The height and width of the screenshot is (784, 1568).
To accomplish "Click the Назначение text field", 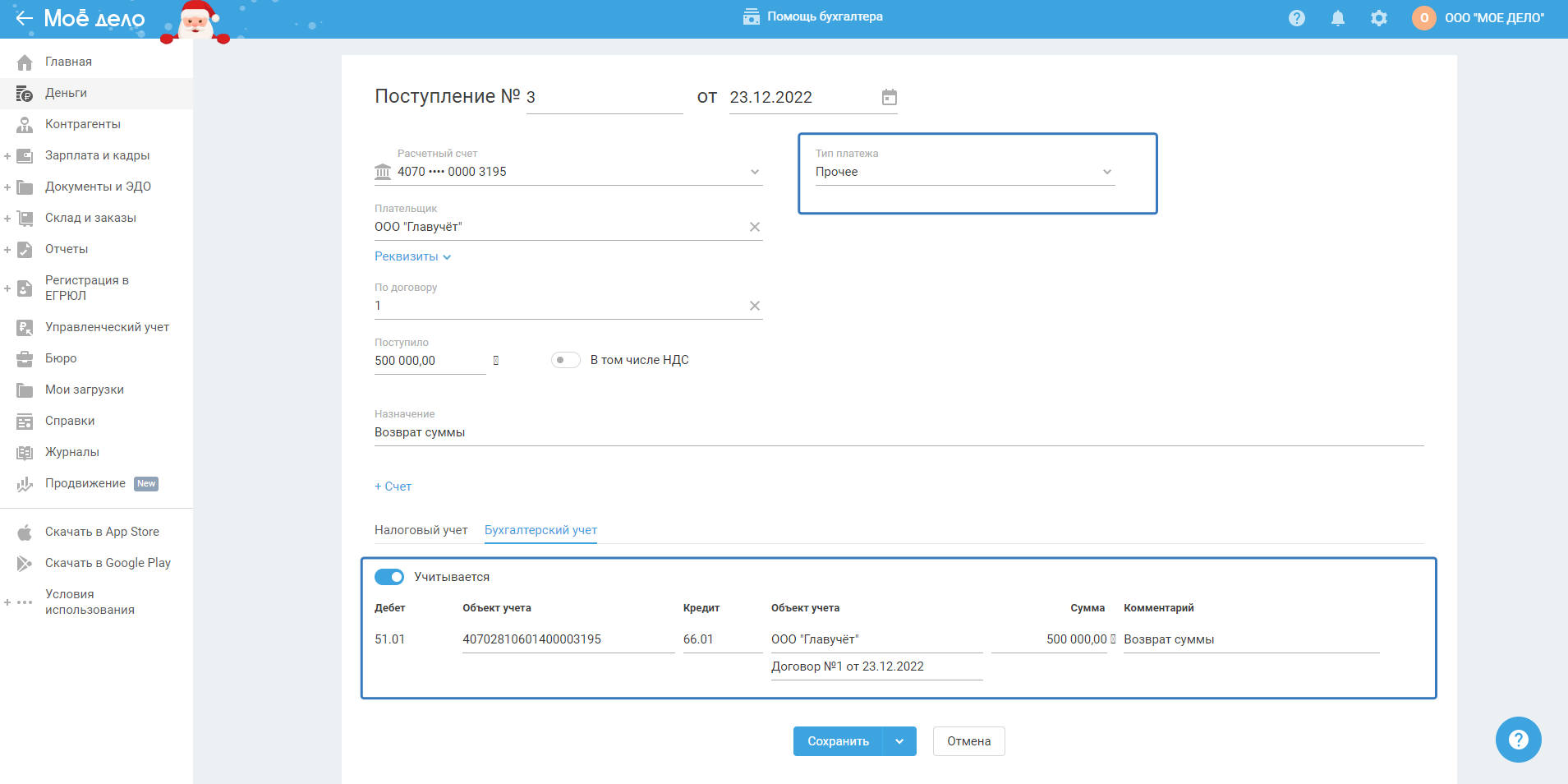I will pyautogui.click(x=899, y=432).
